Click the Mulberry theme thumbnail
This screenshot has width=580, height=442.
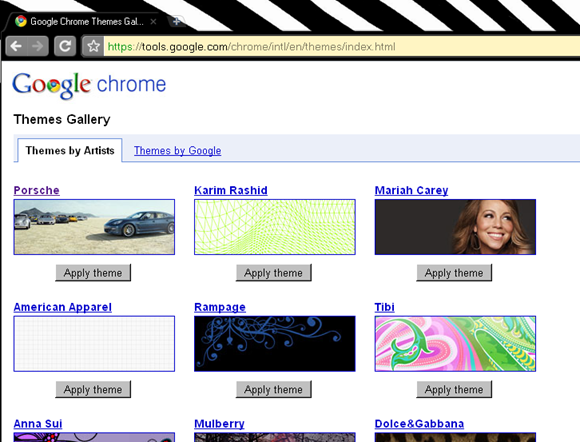point(275,437)
